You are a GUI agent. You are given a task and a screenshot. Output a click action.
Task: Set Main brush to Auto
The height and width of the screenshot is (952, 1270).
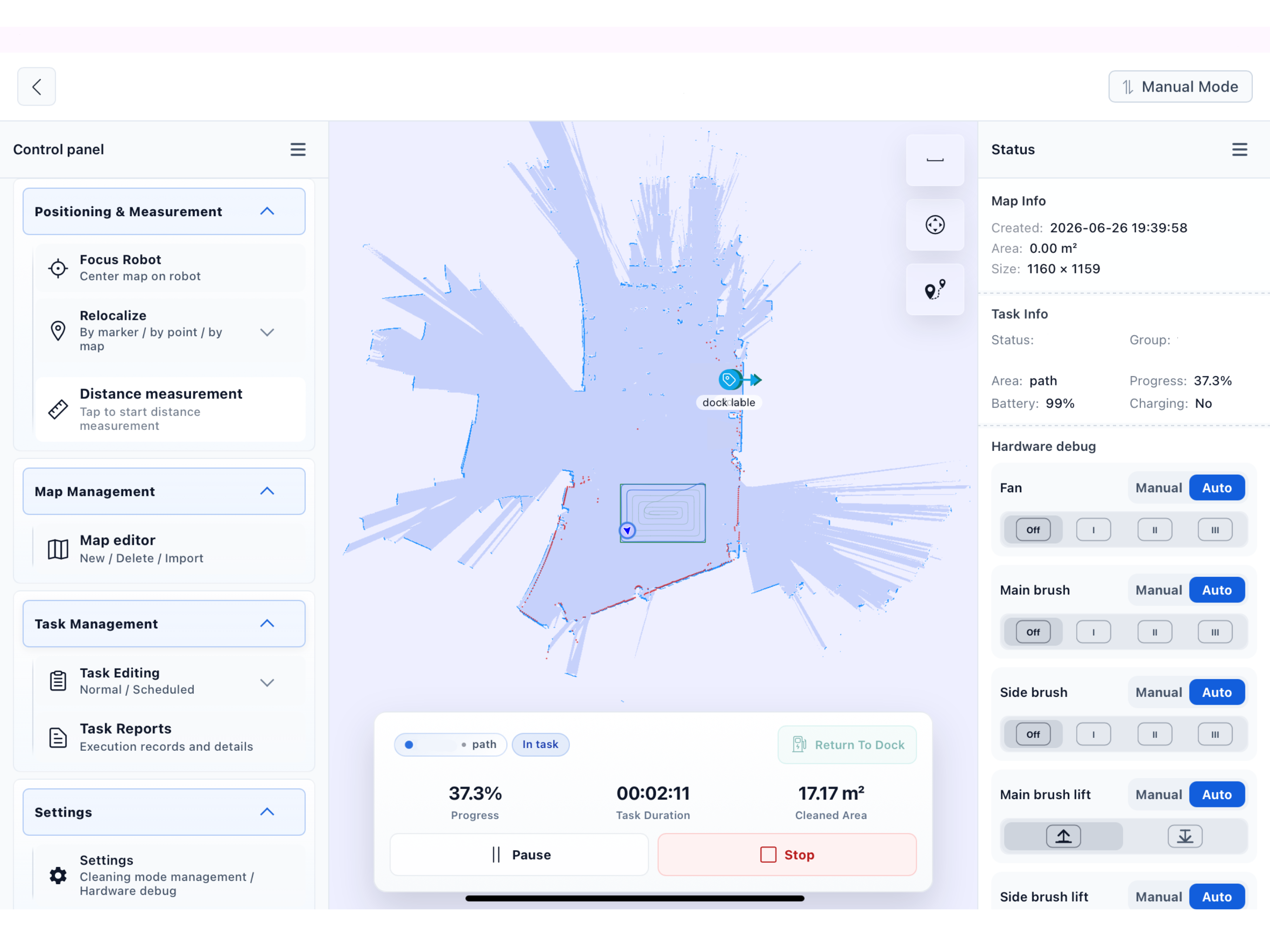click(1217, 590)
